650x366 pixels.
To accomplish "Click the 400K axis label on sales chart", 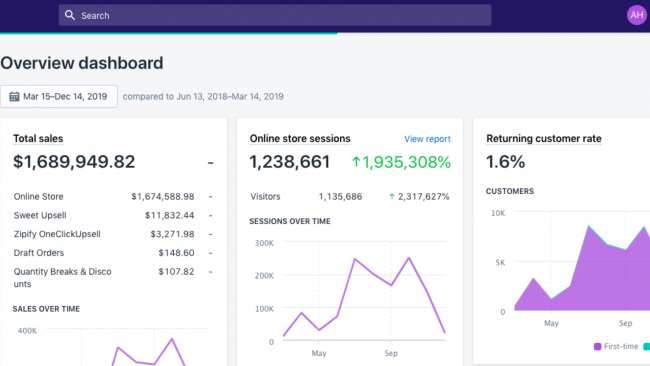I will click(27, 331).
